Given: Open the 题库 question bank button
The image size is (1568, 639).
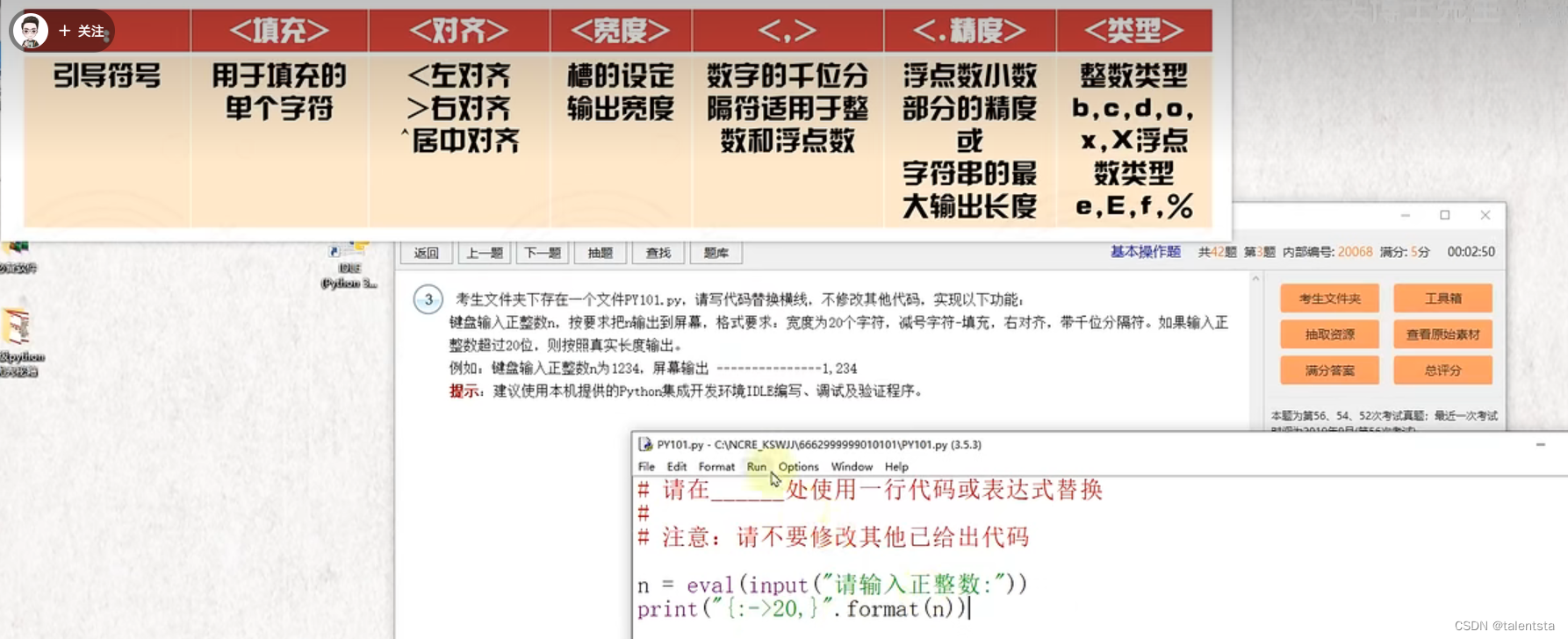Looking at the screenshot, I should pyautogui.click(x=716, y=253).
